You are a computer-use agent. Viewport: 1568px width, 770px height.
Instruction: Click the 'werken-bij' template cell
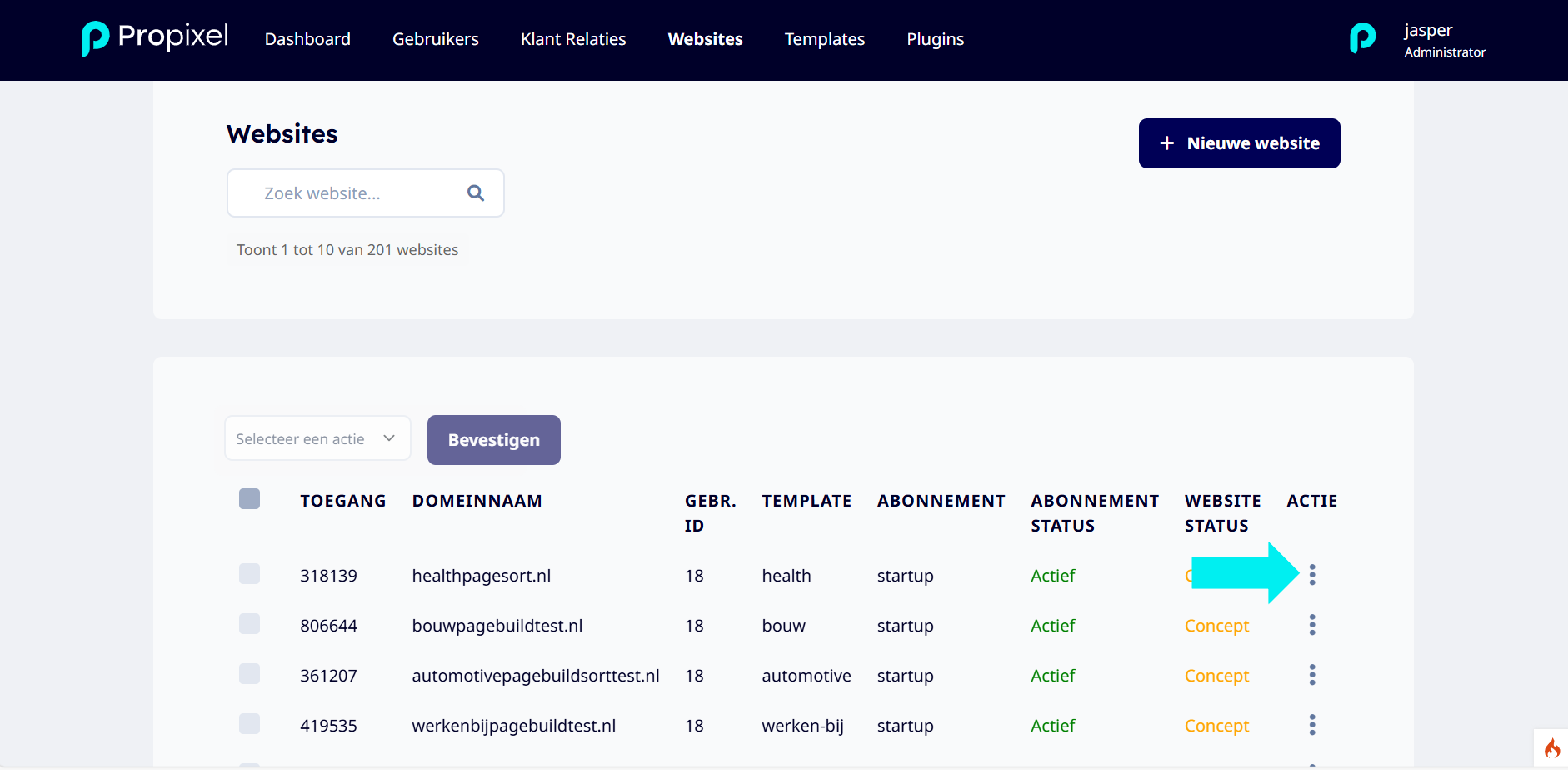click(803, 726)
